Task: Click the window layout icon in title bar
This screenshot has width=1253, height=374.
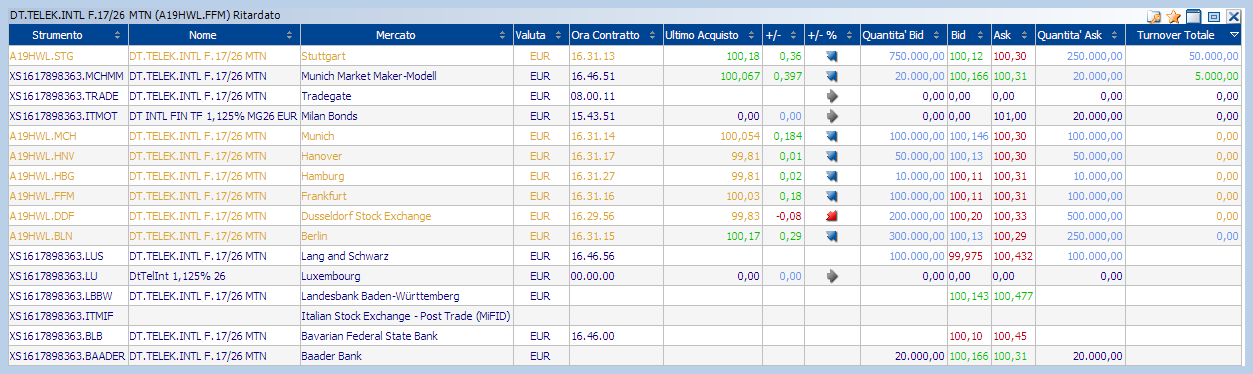Action: click(1193, 17)
